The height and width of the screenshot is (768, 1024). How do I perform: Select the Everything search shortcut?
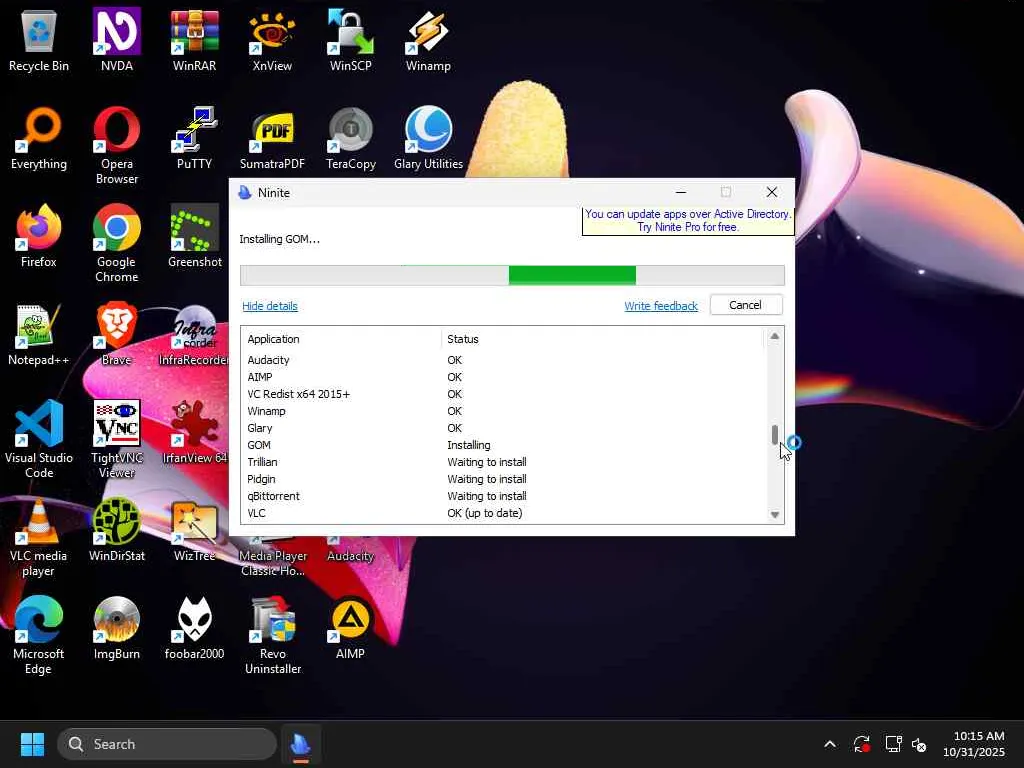39,138
